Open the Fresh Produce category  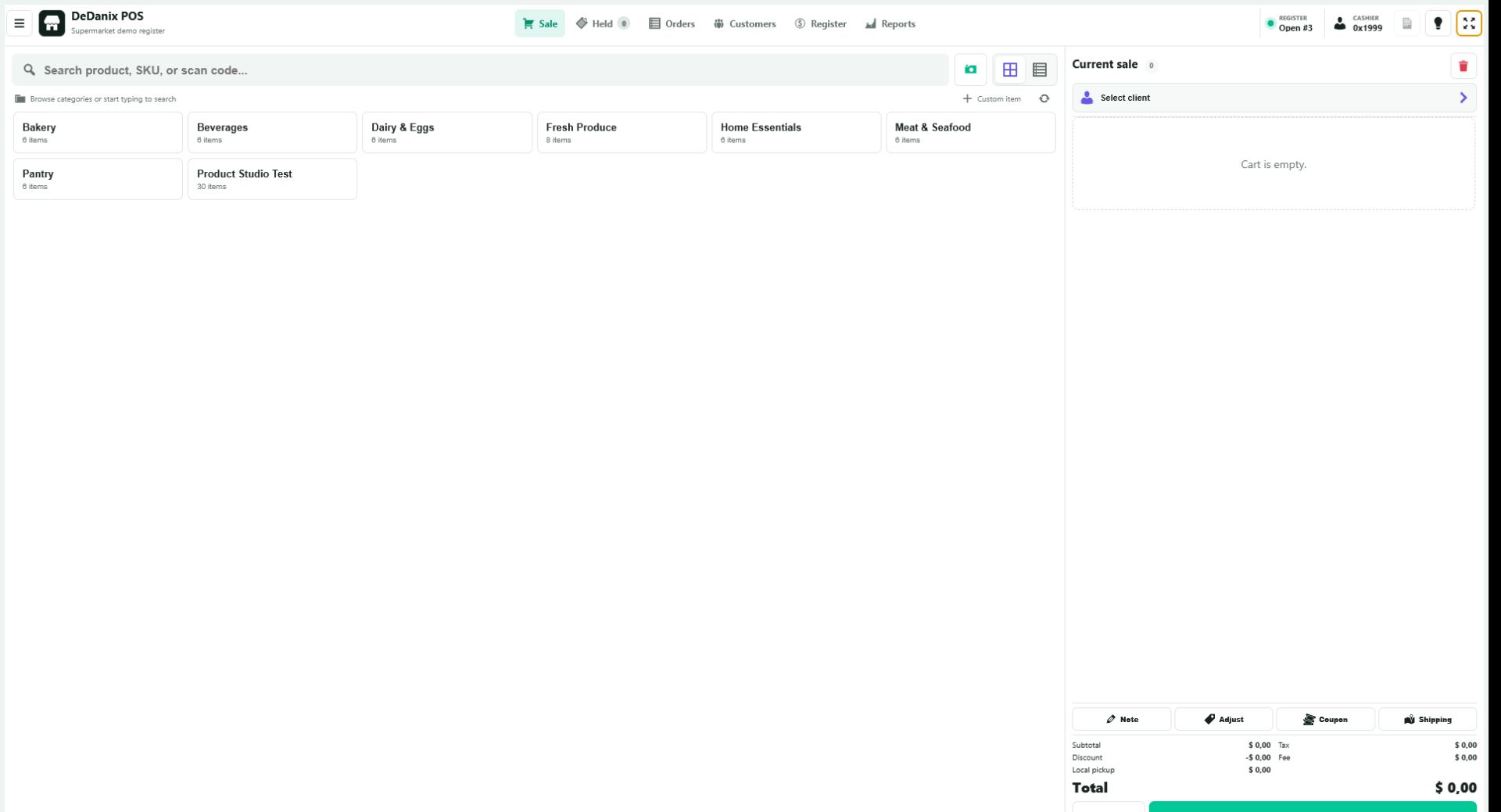click(622, 132)
